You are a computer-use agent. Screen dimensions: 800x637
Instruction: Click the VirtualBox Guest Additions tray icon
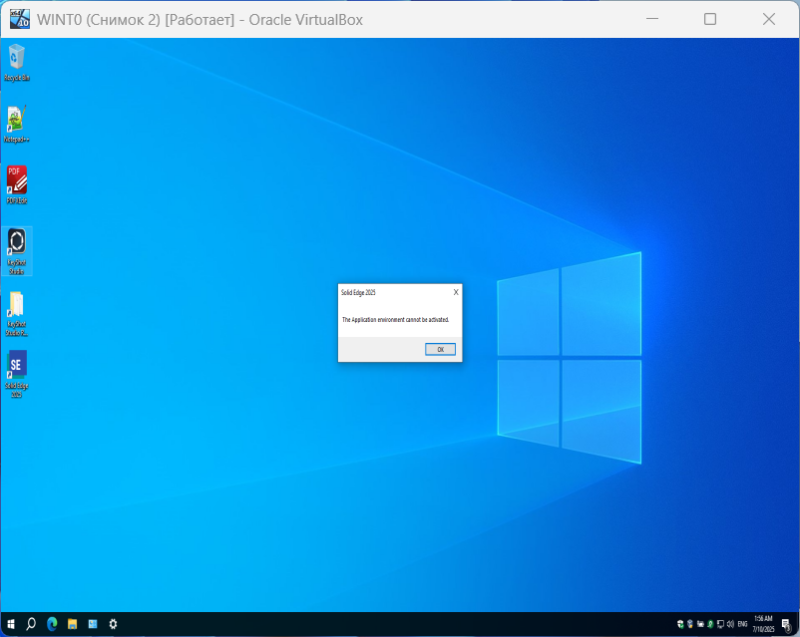690,624
